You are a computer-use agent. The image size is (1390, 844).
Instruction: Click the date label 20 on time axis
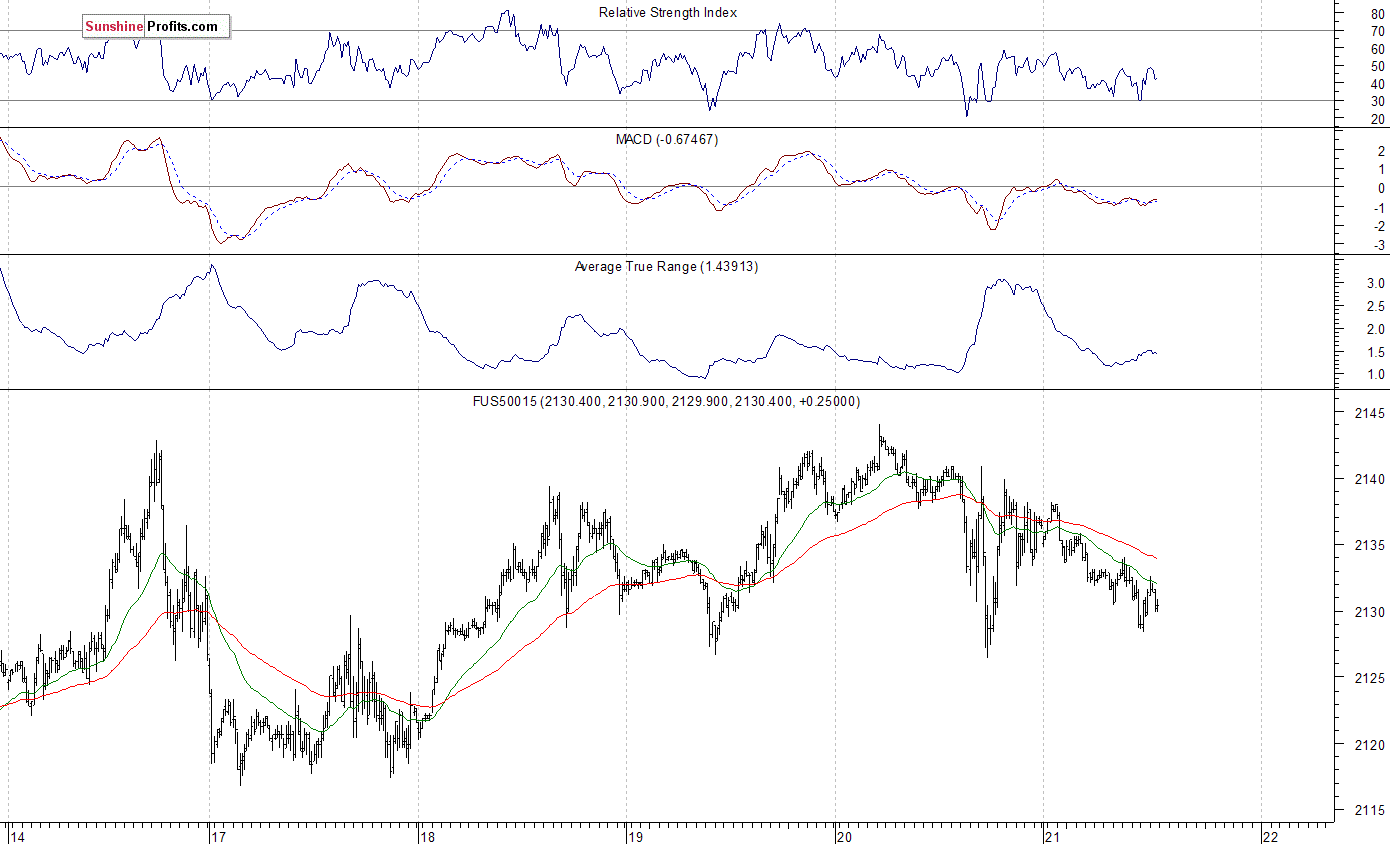(x=845, y=835)
